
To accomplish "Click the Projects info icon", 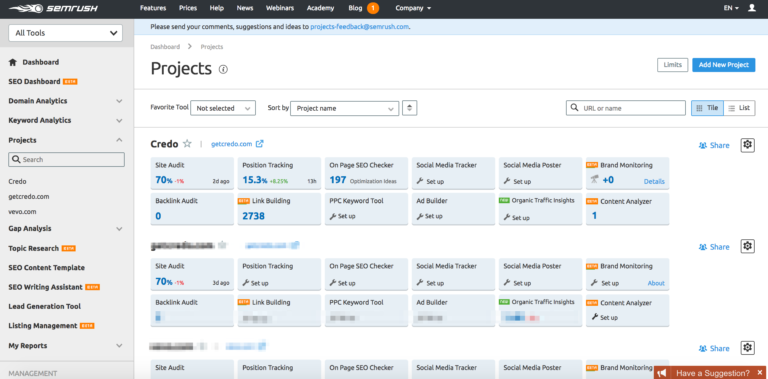I will pos(223,70).
